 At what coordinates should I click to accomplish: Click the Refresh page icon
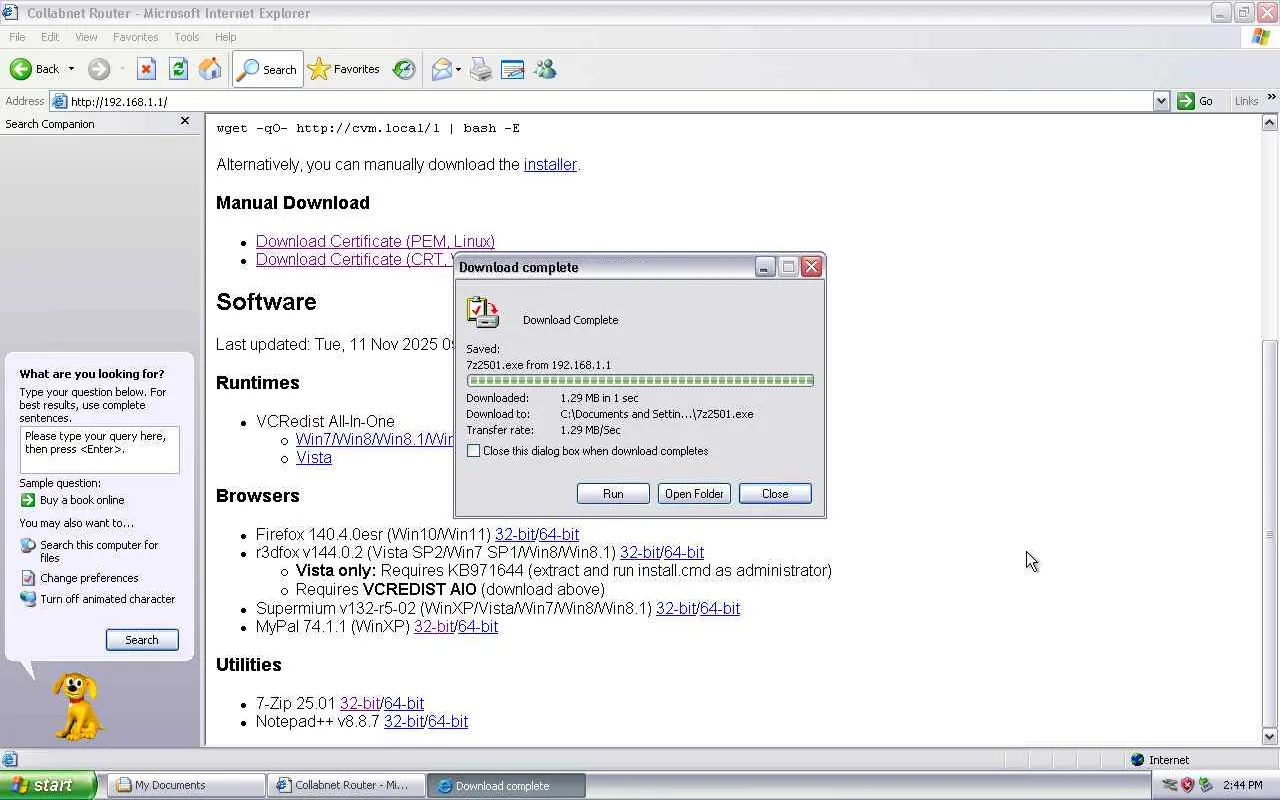[178, 69]
